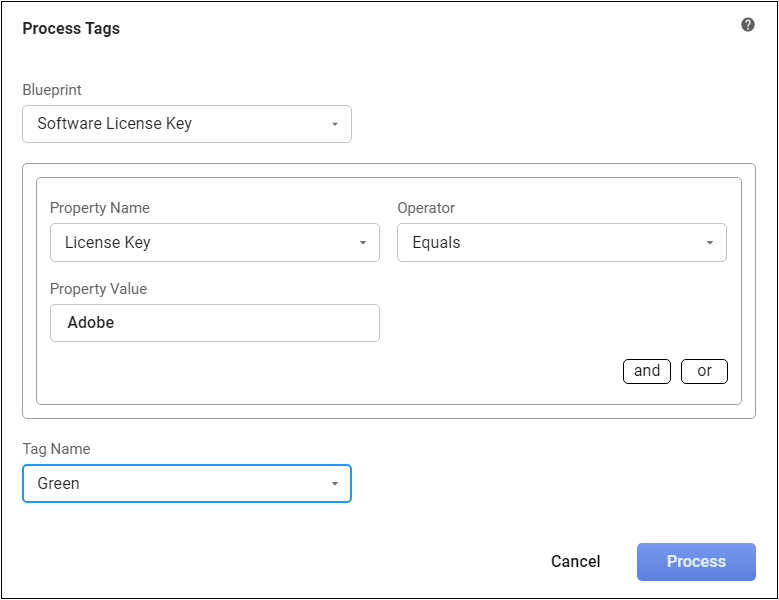Add a condition with the 'or' button
Image resolution: width=779 pixels, height=600 pixels.
point(705,371)
